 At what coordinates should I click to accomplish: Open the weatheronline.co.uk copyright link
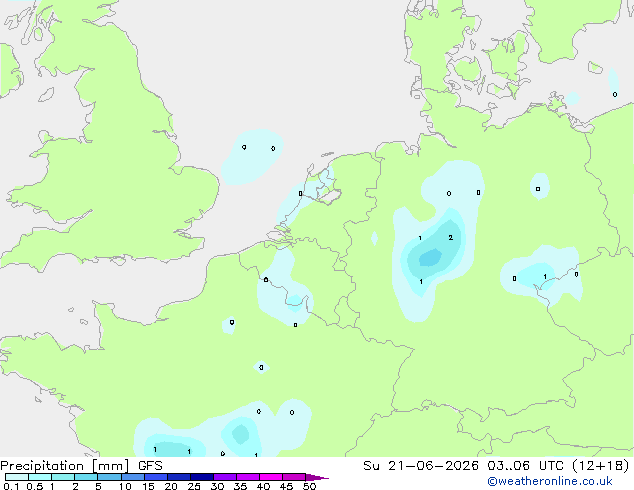coord(550,481)
